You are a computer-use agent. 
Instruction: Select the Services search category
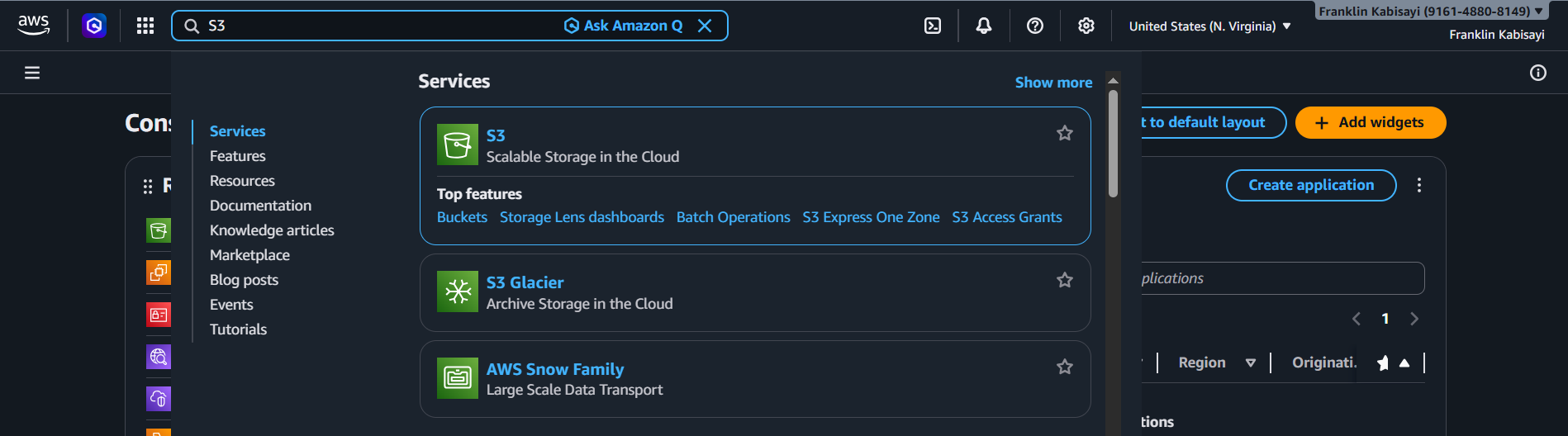(238, 131)
